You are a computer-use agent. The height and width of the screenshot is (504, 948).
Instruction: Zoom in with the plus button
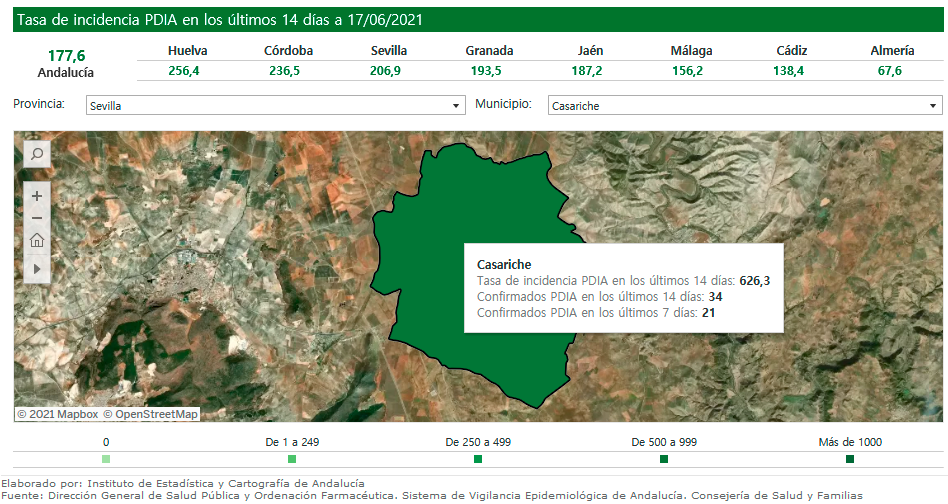(x=37, y=197)
